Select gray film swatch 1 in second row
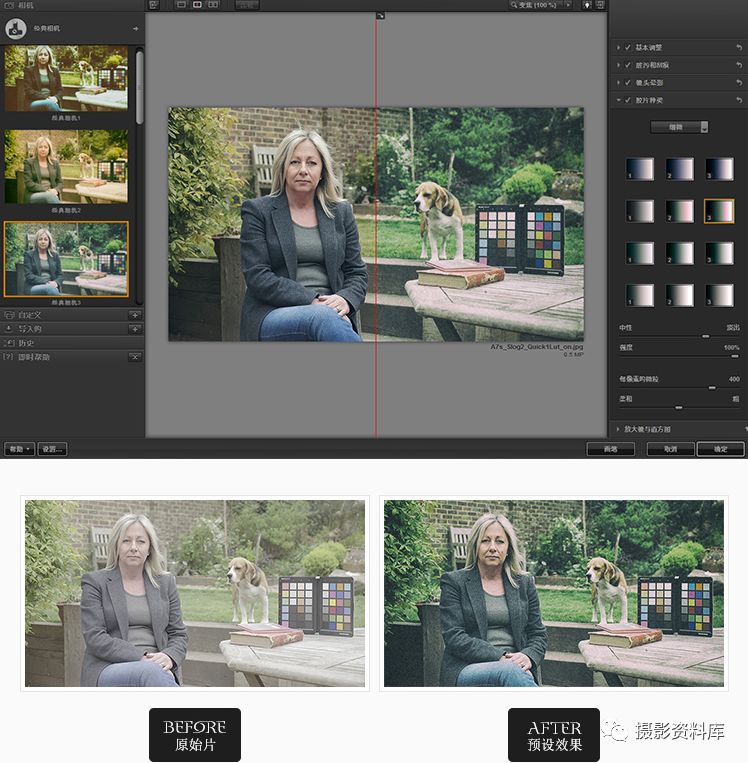 click(x=639, y=211)
